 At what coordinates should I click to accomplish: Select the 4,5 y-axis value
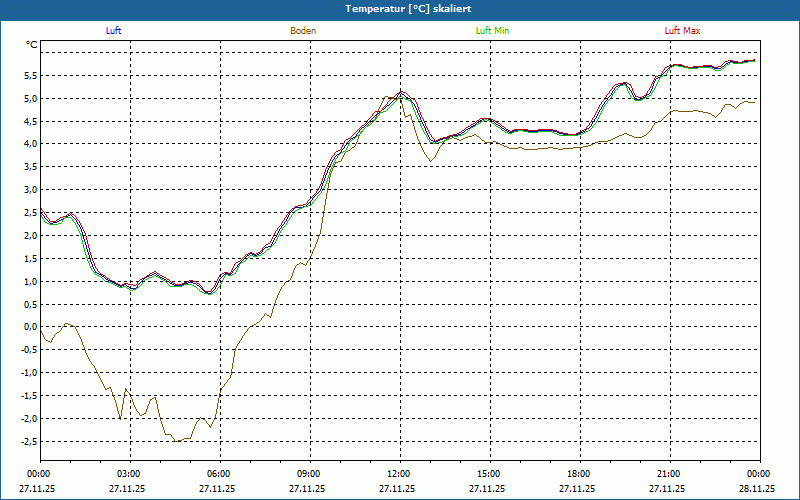31,121
